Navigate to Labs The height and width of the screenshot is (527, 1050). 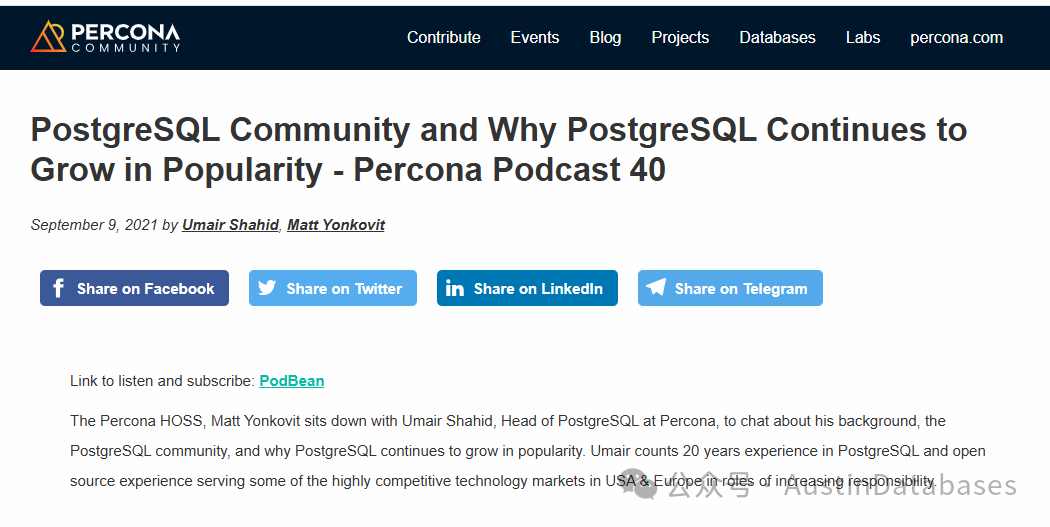tap(863, 37)
